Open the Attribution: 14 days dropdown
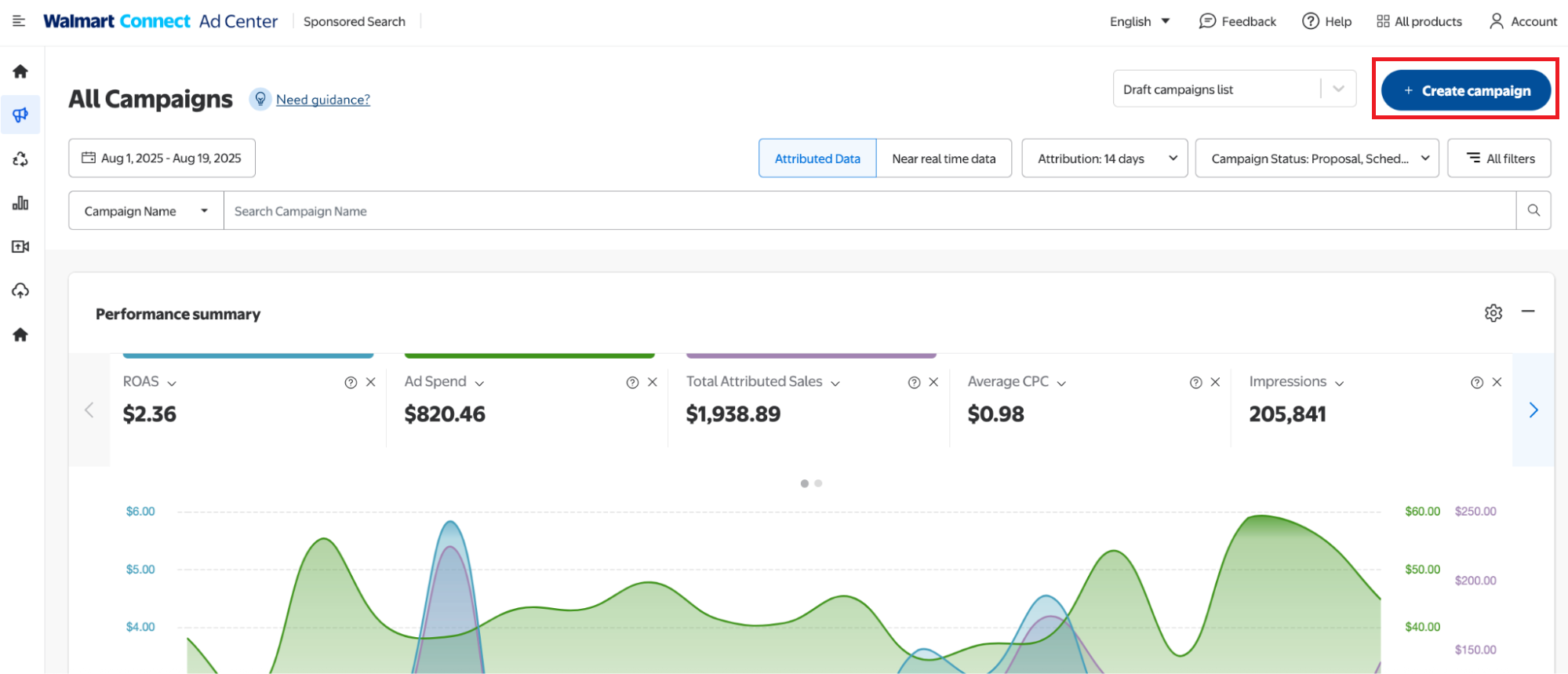 [1104, 158]
